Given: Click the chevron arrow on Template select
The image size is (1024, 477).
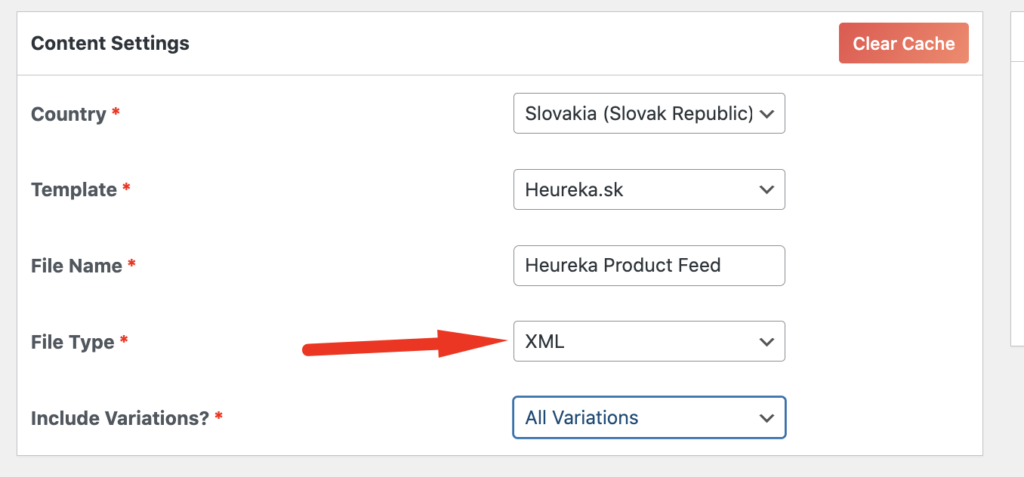Looking at the screenshot, I should [x=767, y=190].
